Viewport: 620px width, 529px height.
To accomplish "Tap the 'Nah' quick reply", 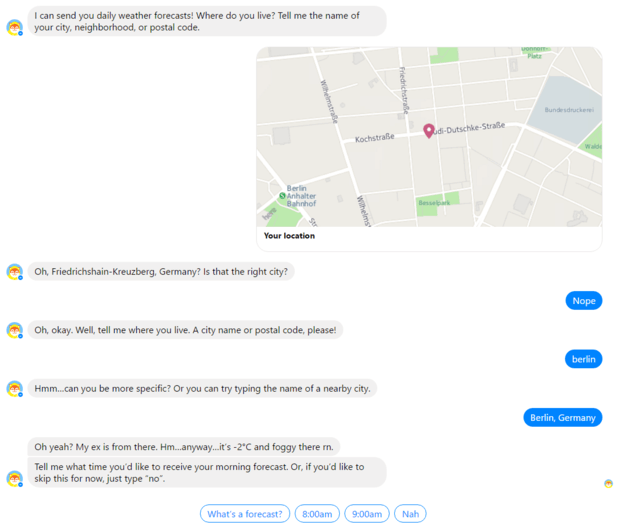I will (x=410, y=514).
